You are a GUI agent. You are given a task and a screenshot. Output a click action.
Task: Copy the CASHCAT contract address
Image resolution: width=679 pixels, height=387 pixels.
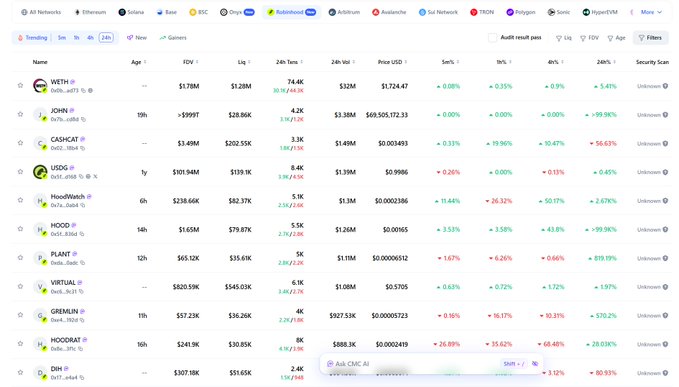coord(83,148)
